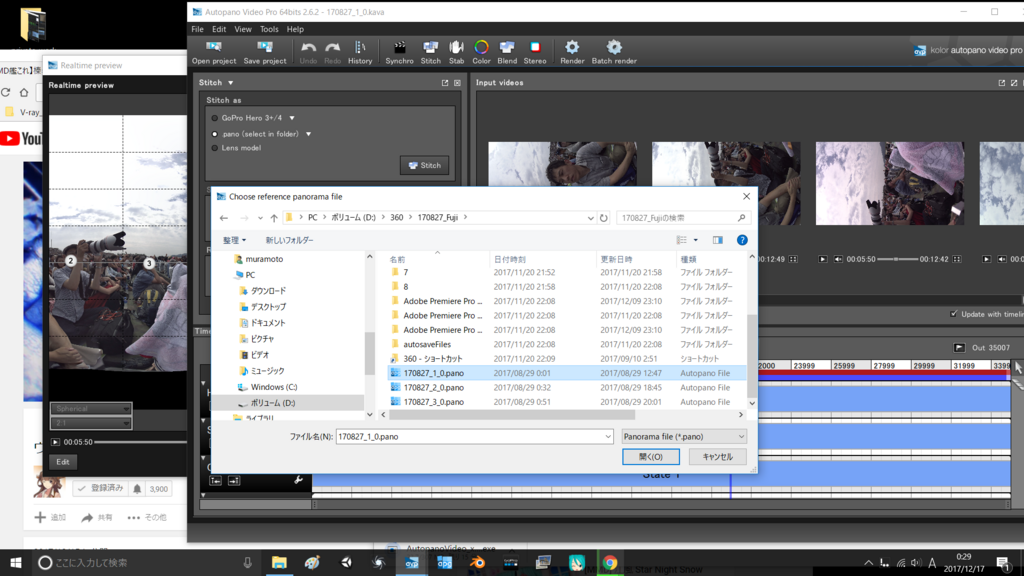Click the Realtime preview time slider
Image resolution: width=1024 pixels, height=576 pixels.
(140, 442)
